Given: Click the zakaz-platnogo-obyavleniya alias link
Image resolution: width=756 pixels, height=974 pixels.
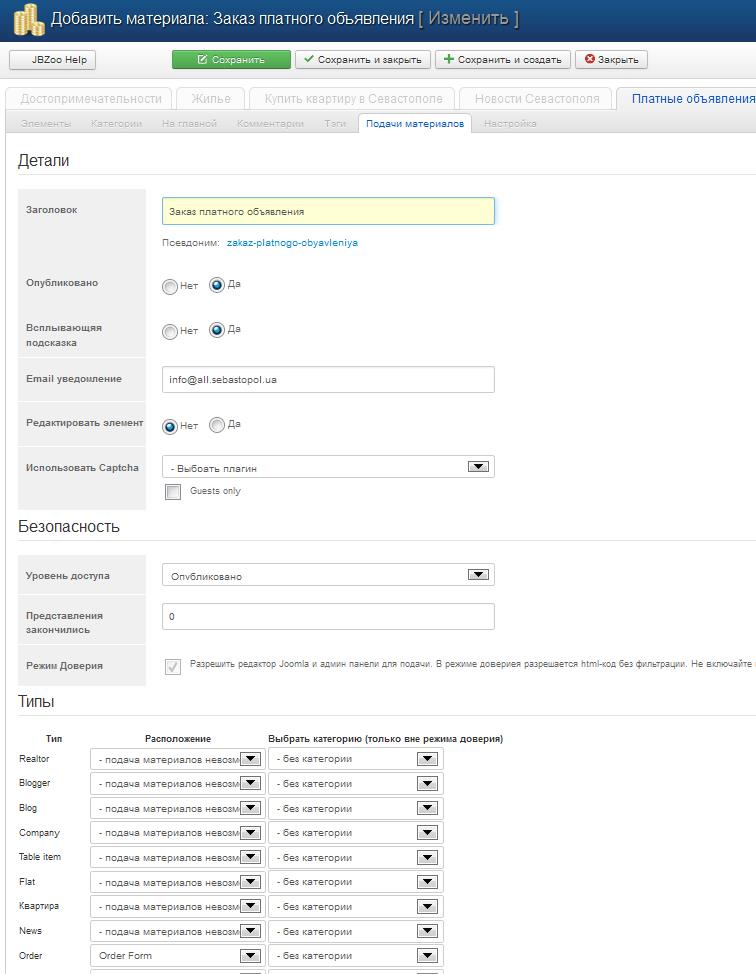Looking at the screenshot, I should (x=292, y=243).
